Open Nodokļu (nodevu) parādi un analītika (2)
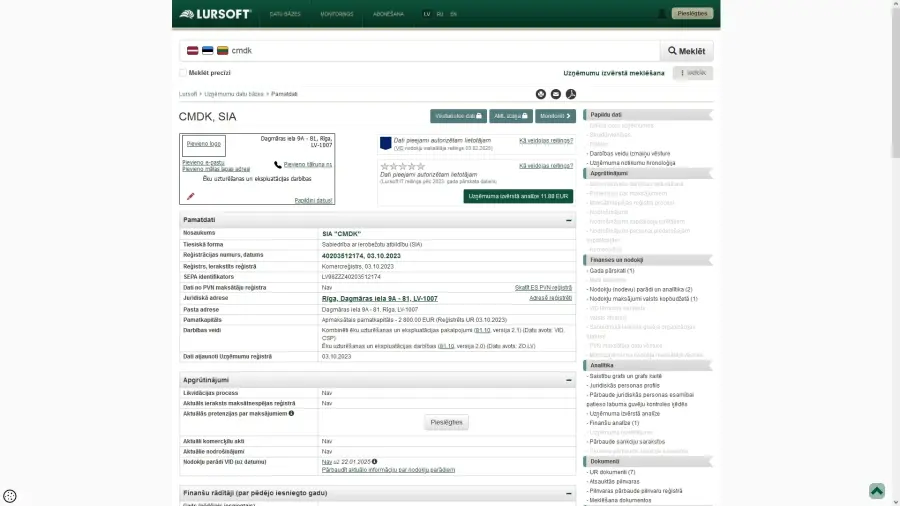This screenshot has width=900, height=506. tap(641, 290)
